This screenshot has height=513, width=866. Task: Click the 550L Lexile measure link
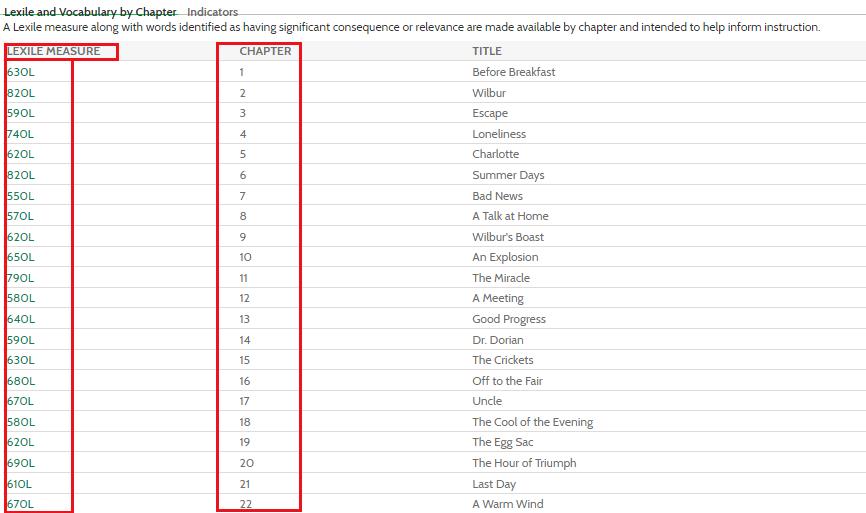click(20, 196)
